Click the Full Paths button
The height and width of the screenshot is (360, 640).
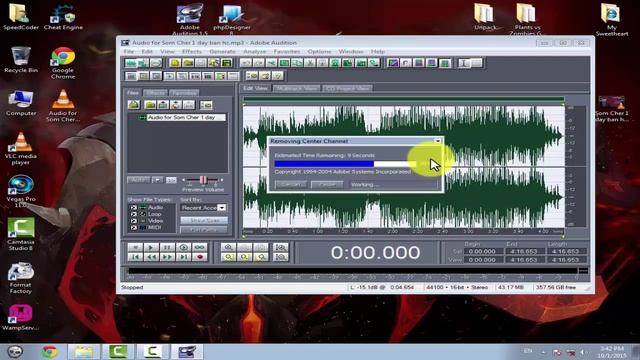click(204, 230)
